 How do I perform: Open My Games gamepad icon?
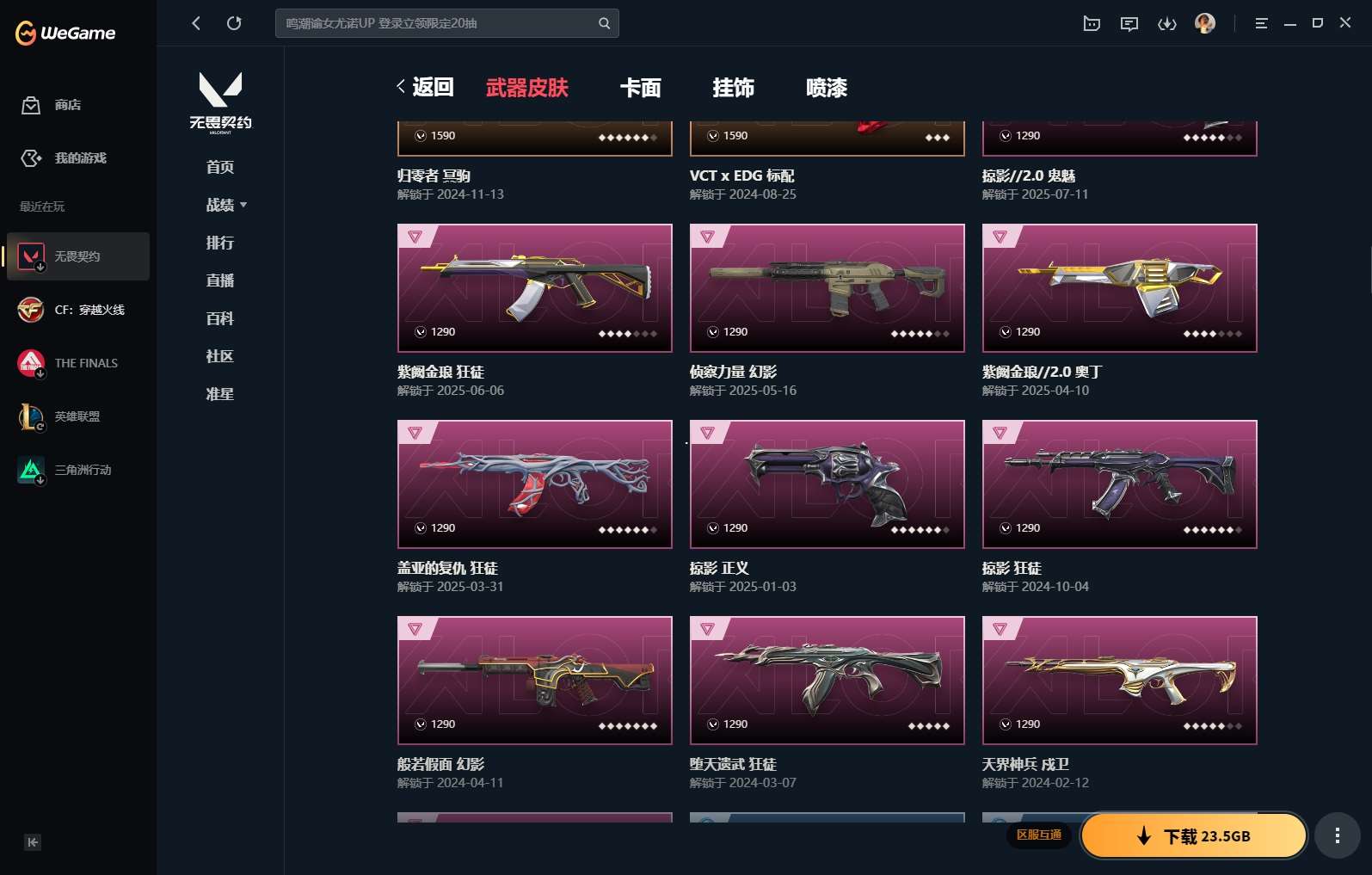[x=31, y=158]
